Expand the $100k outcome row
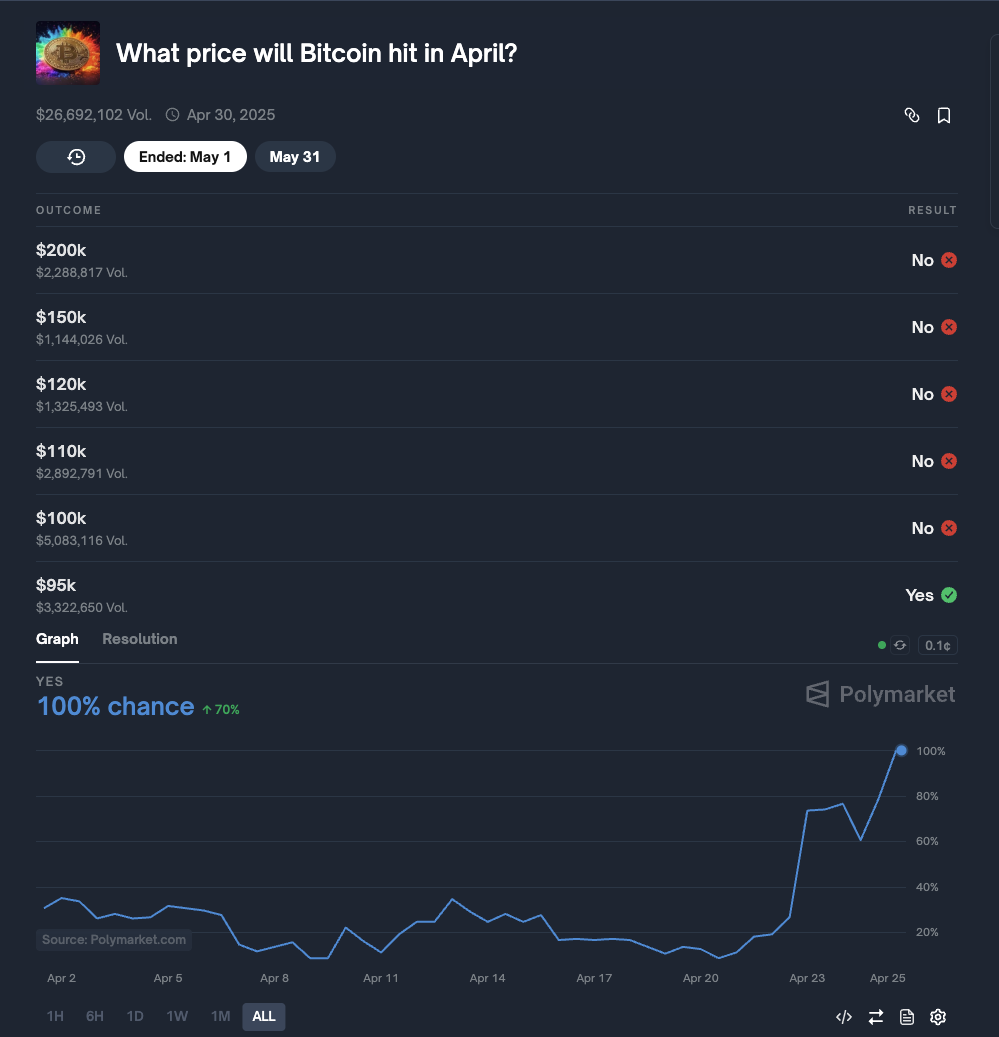999x1037 pixels. pos(496,528)
